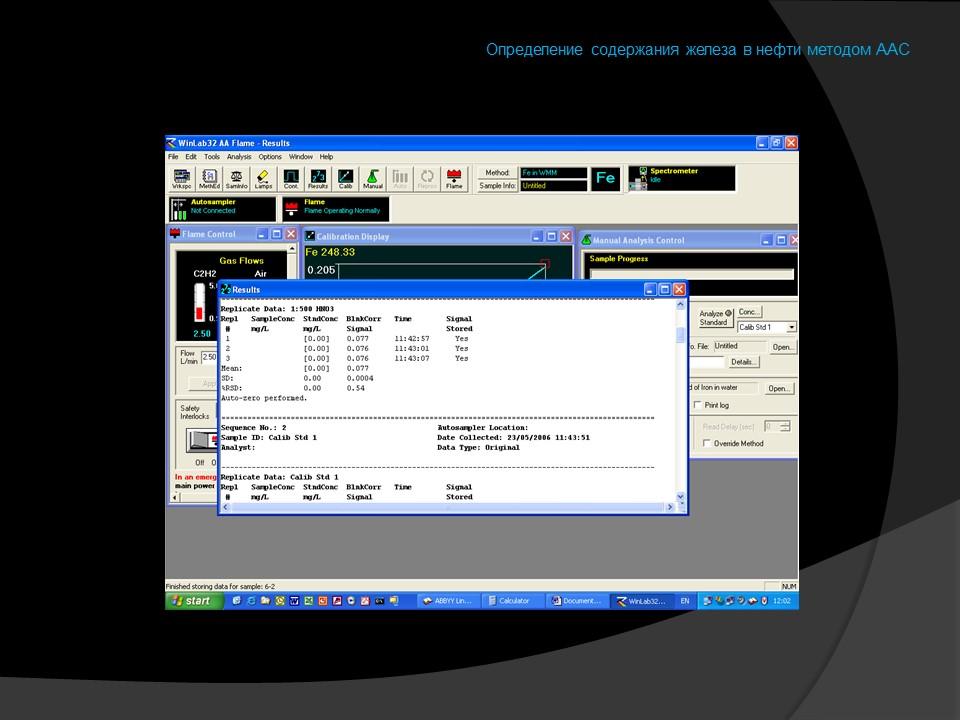Click the Conc... button
The image size is (960, 720).
point(750,312)
